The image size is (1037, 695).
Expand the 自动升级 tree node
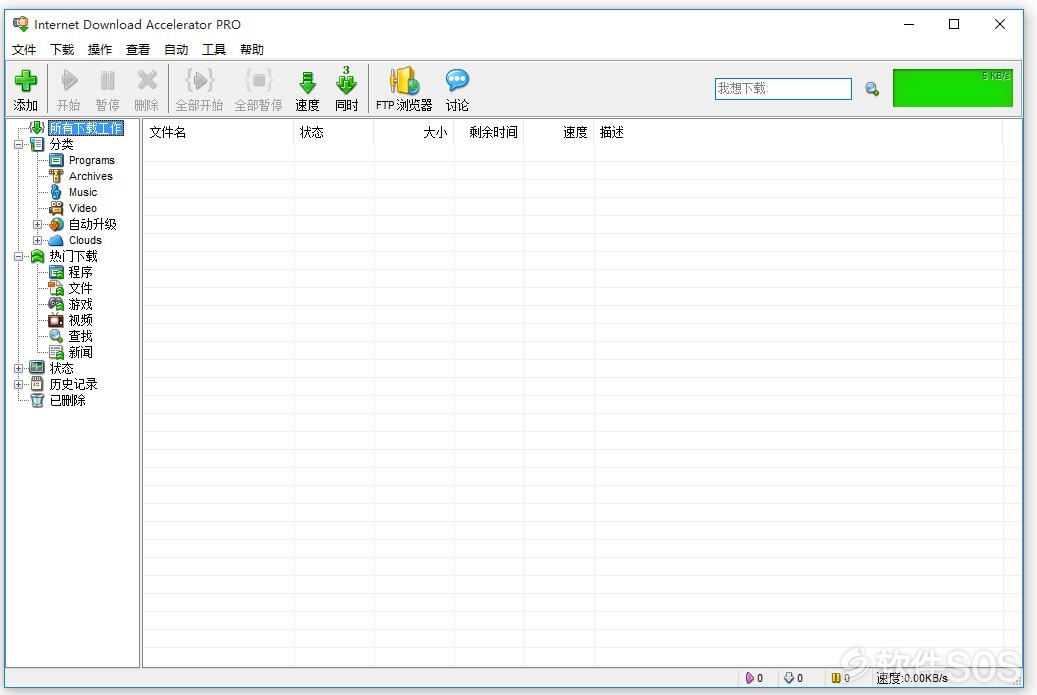[x=38, y=224]
